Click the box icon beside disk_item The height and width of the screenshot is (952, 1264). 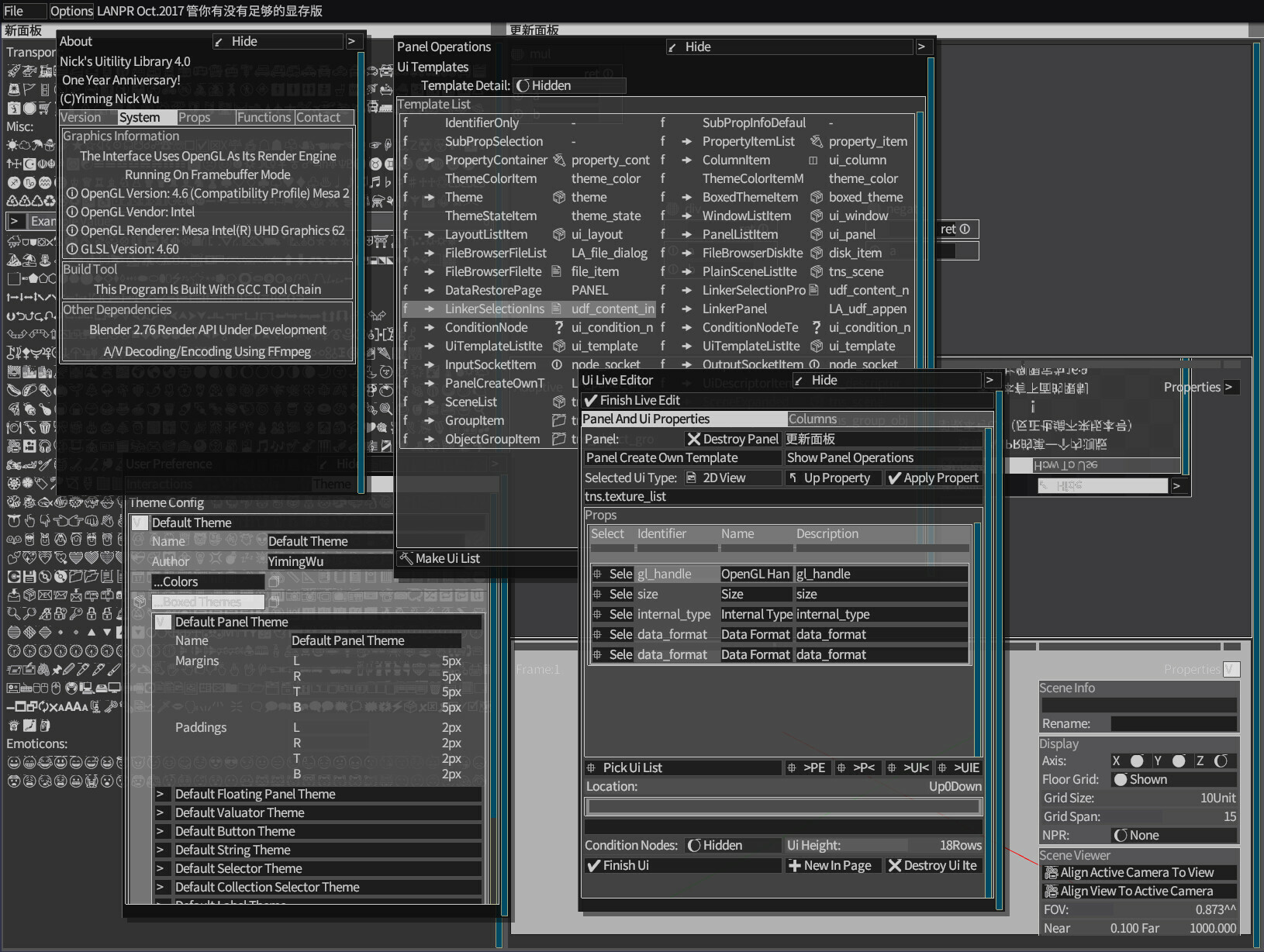pyautogui.click(x=816, y=253)
